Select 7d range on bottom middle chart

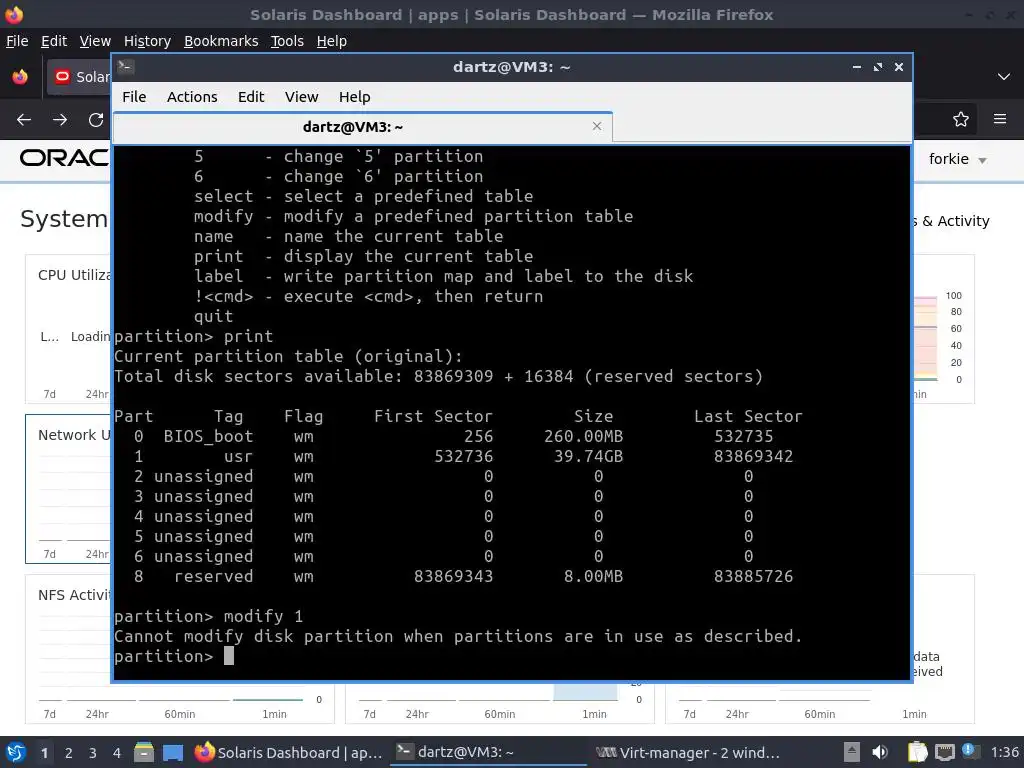pyautogui.click(x=370, y=714)
